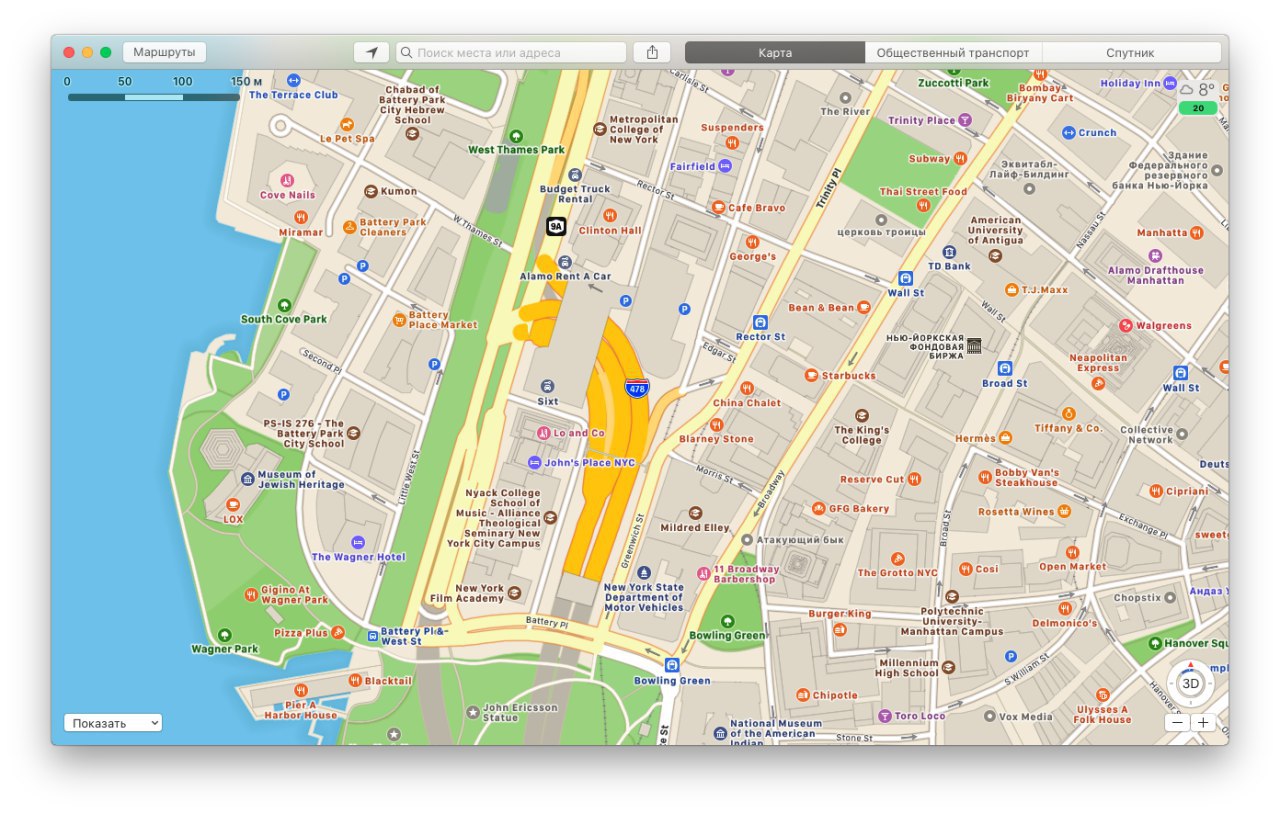Zoom out with the minus button

coord(1177,723)
